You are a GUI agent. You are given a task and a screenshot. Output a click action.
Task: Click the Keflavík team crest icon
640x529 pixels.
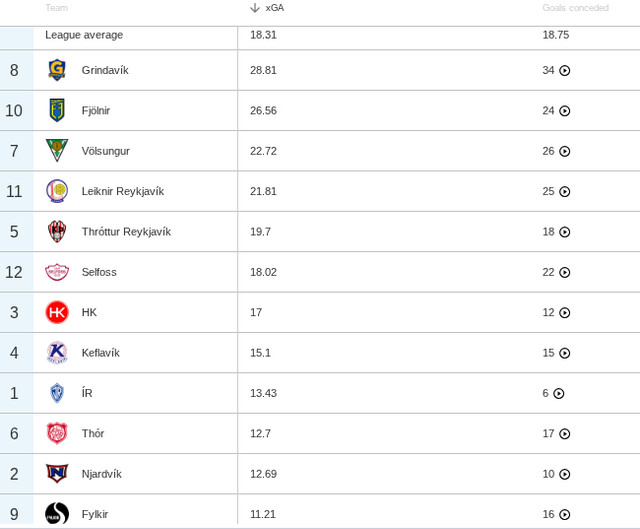tap(57, 353)
